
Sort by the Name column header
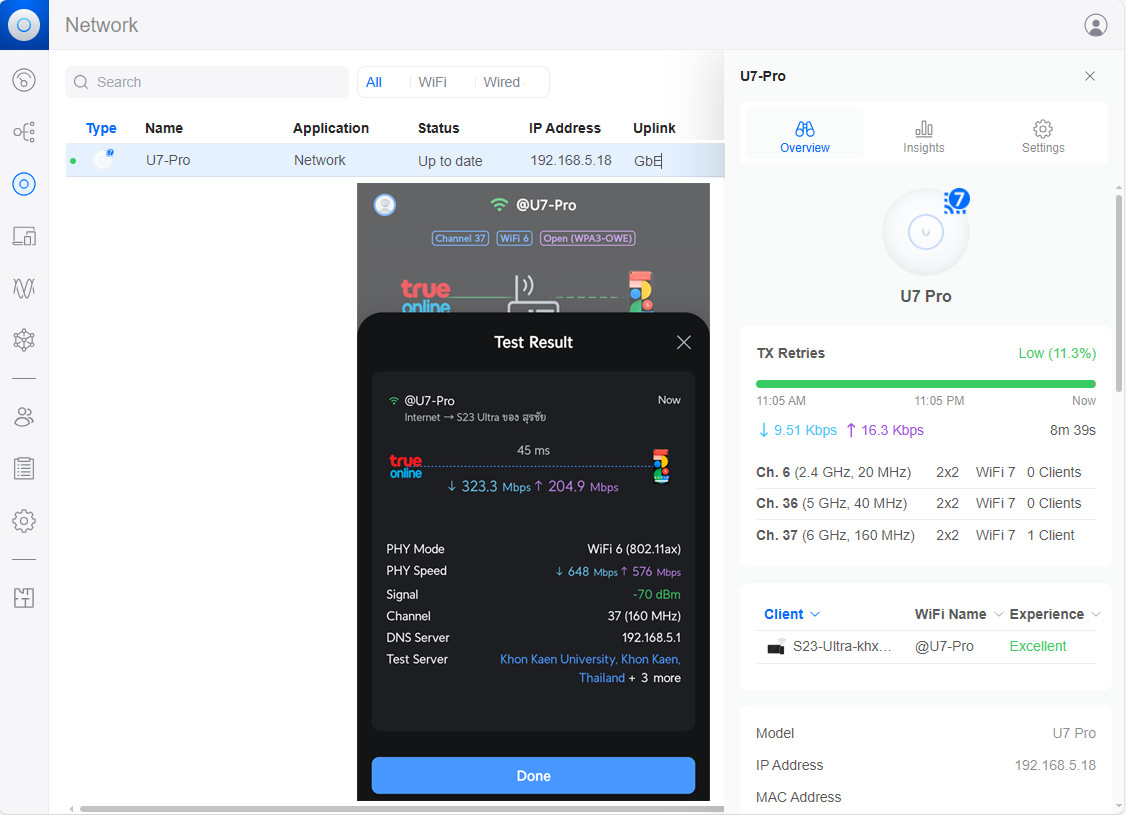[164, 129]
